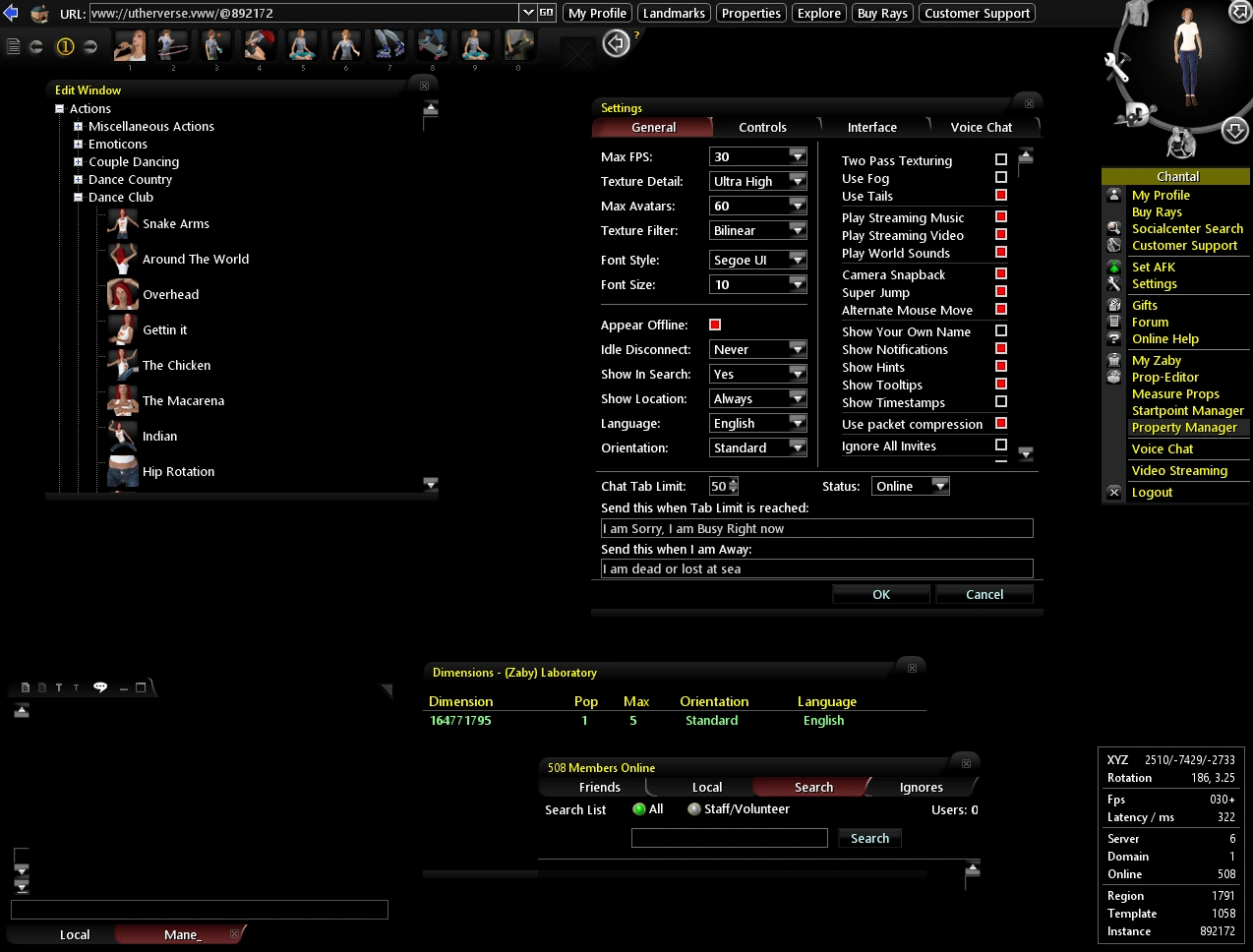Disable the Play World Sounds option
Screen dimensions: 1253x952
tap(1000, 253)
